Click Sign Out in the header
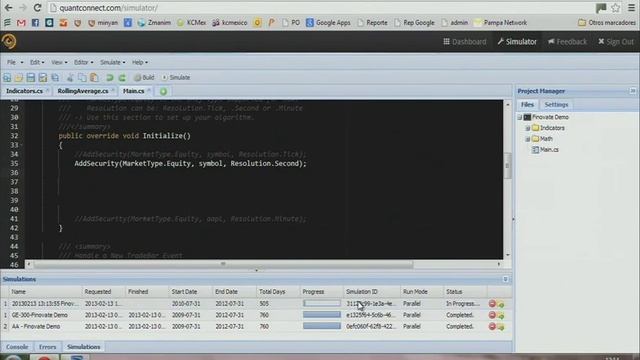640x360 pixels. click(x=616, y=42)
